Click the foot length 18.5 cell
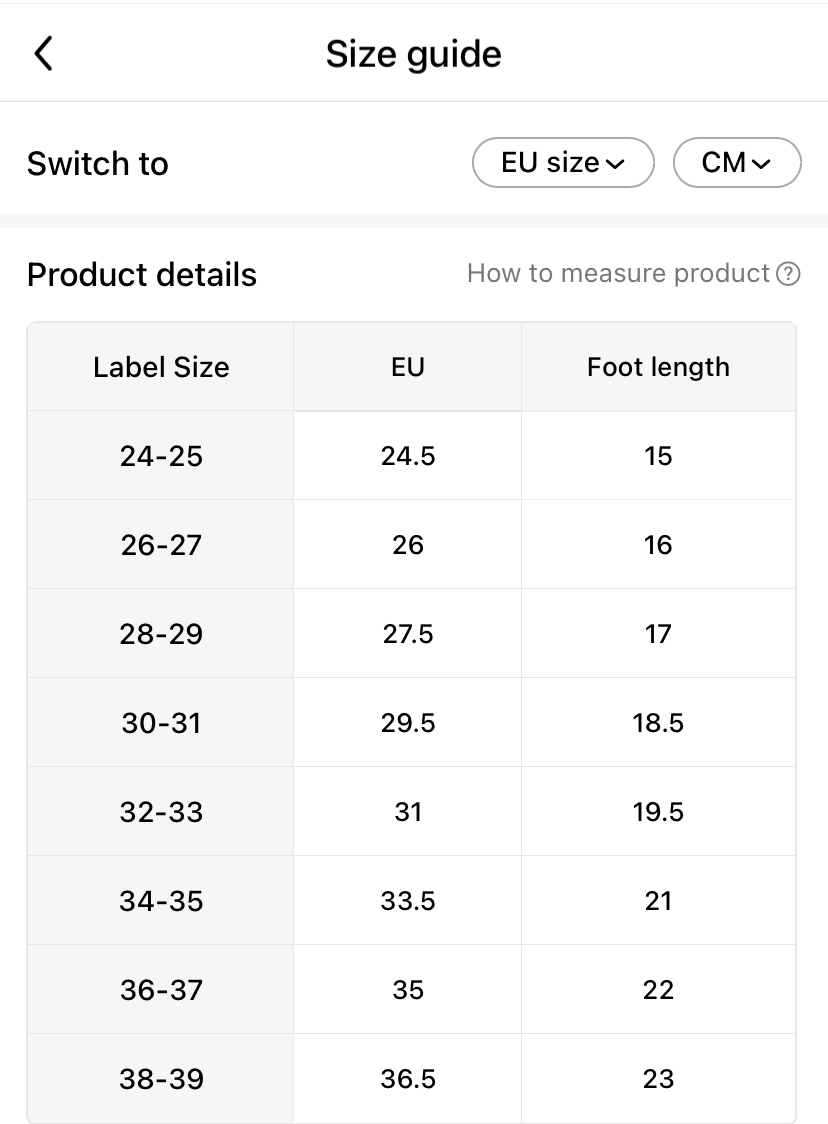The height and width of the screenshot is (1124, 828). [x=658, y=723]
